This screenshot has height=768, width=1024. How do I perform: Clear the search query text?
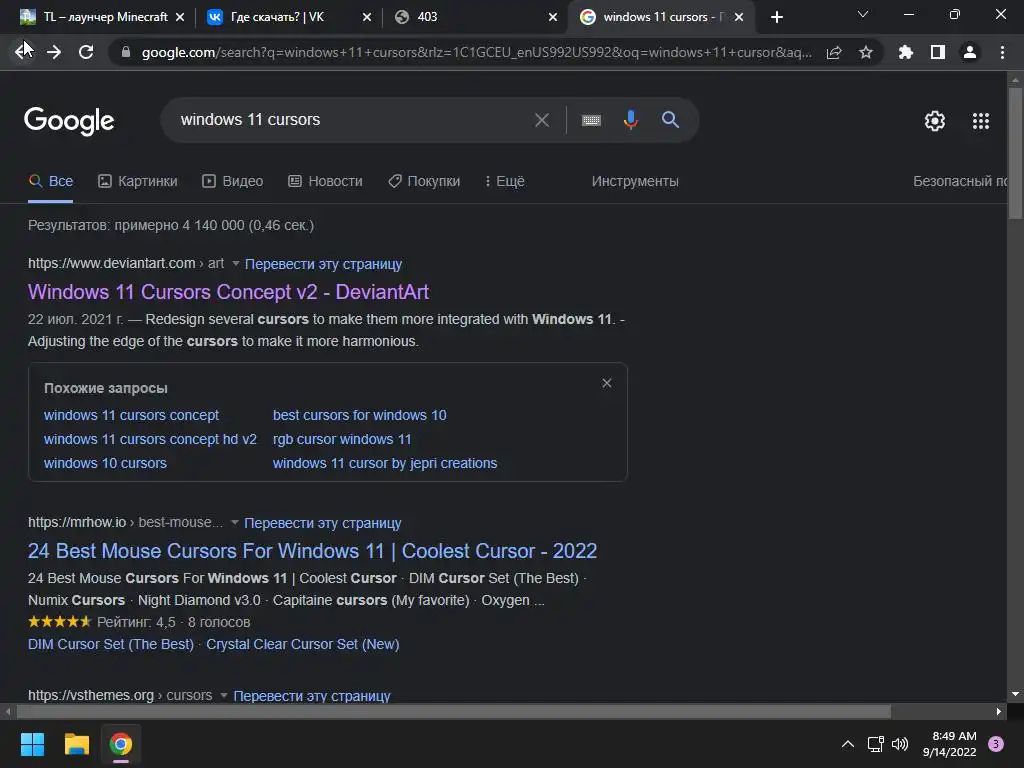click(541, 120)
